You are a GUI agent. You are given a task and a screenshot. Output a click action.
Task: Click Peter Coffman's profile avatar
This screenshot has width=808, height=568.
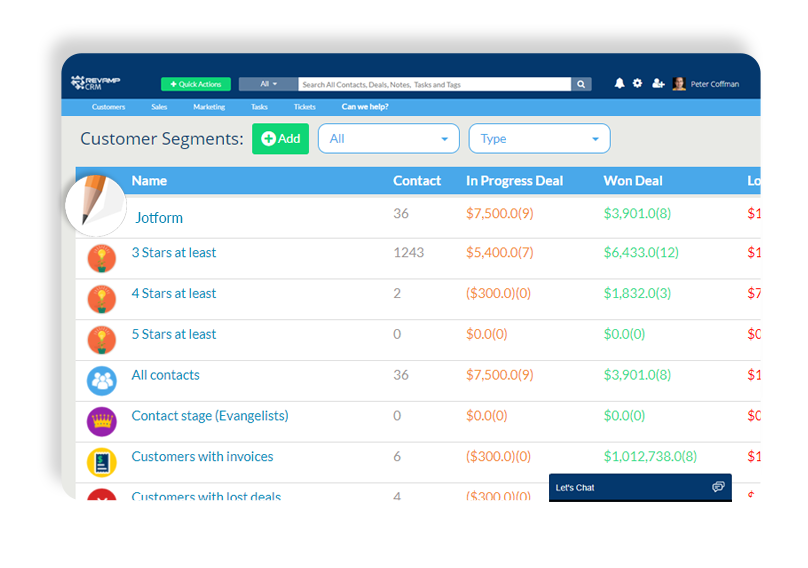(679, 83)
